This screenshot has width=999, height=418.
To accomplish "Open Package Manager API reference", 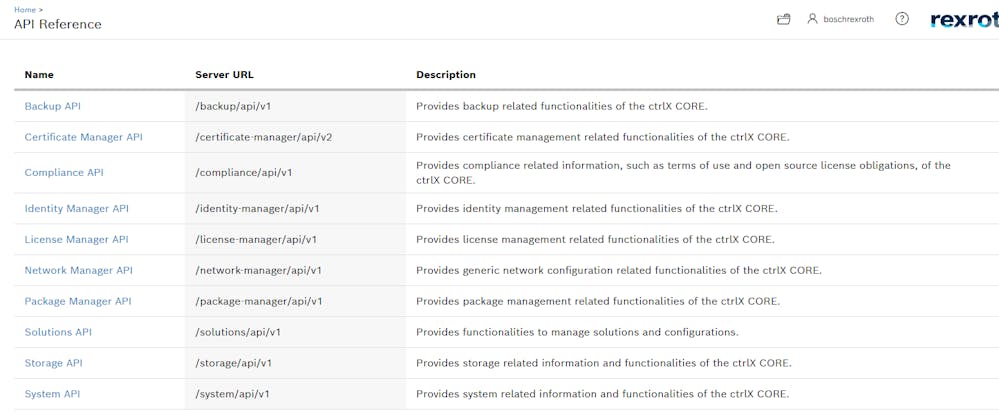I will coord(78,302).
